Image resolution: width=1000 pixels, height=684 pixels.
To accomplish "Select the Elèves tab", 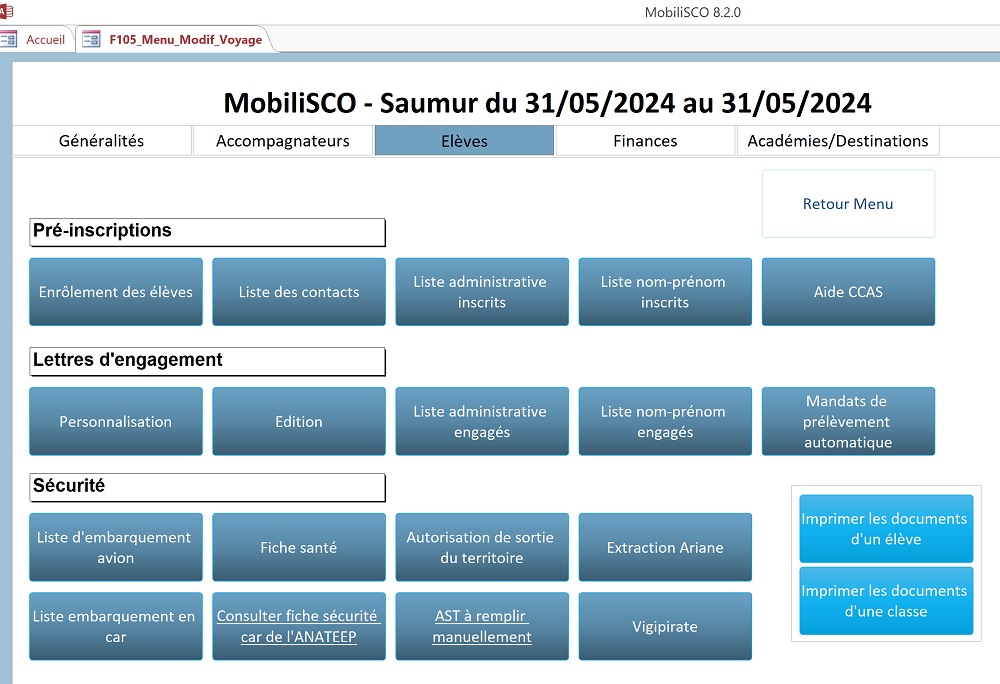I will pos(464,141).
